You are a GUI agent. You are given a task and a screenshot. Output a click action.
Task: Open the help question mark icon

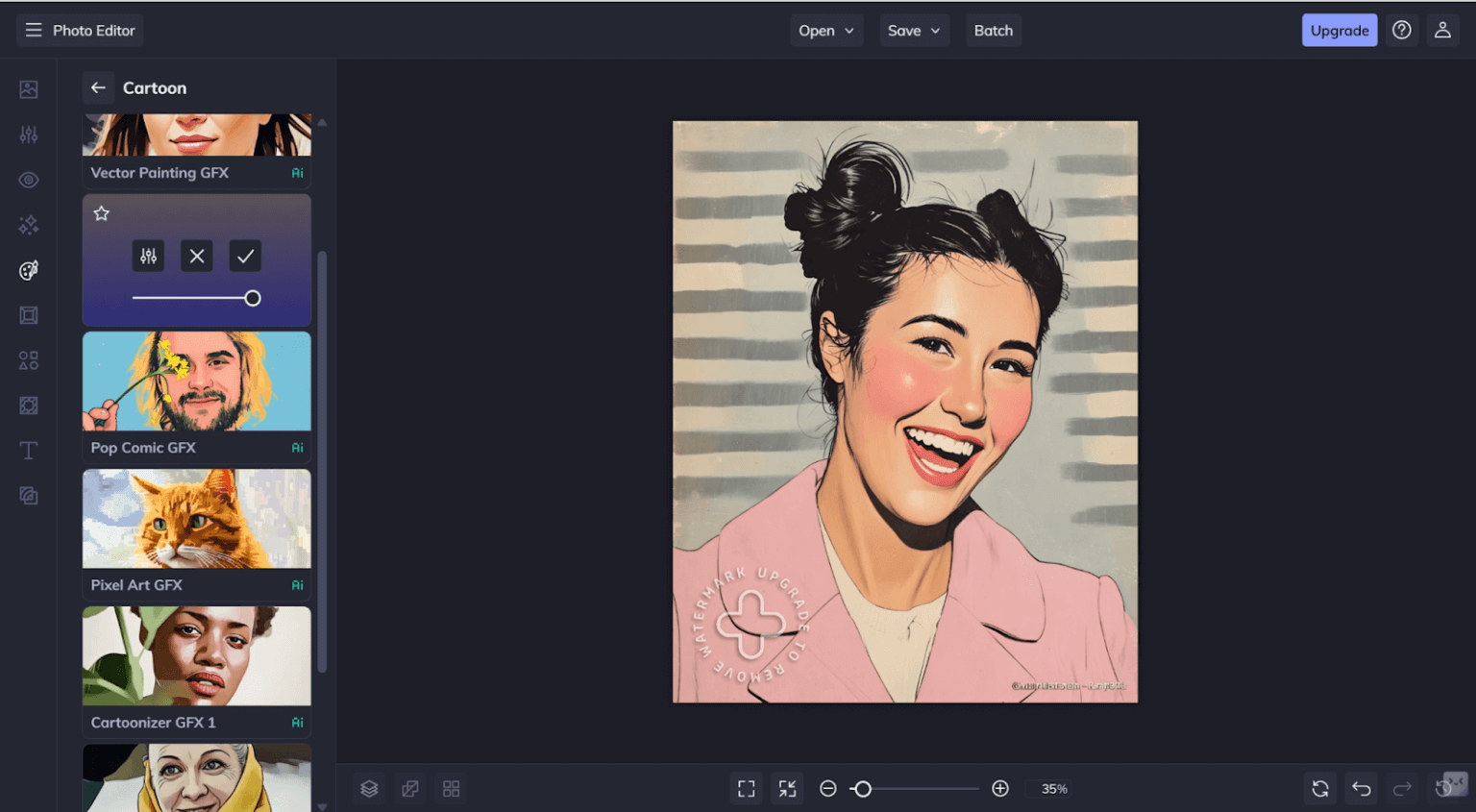tap(1402, 31)
